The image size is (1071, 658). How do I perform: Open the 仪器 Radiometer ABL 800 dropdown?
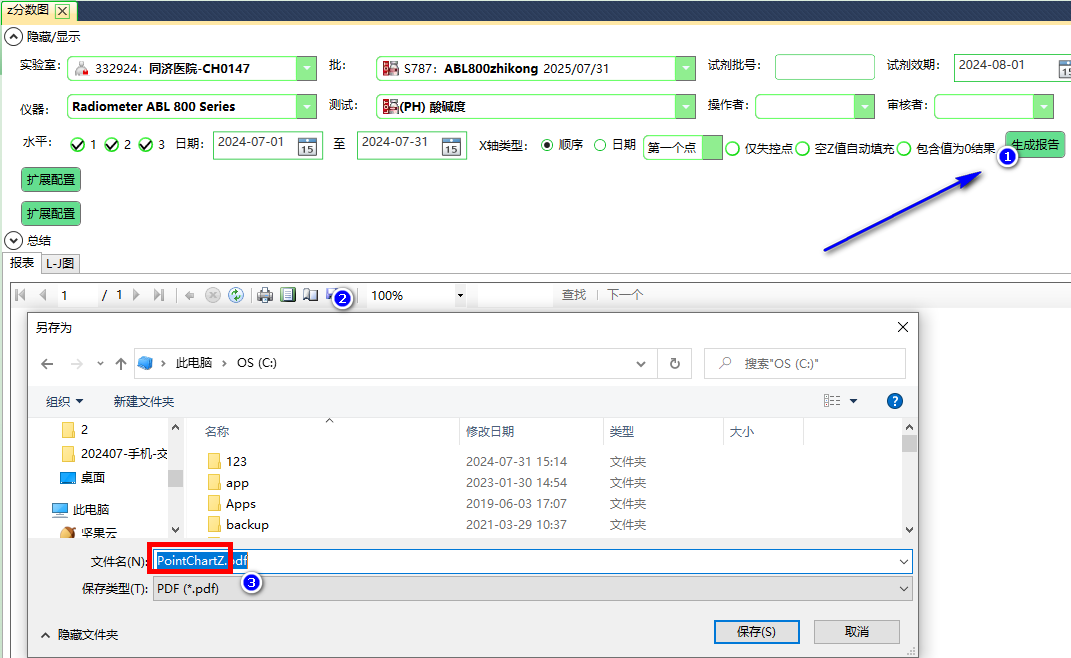[x=307, y=107]
